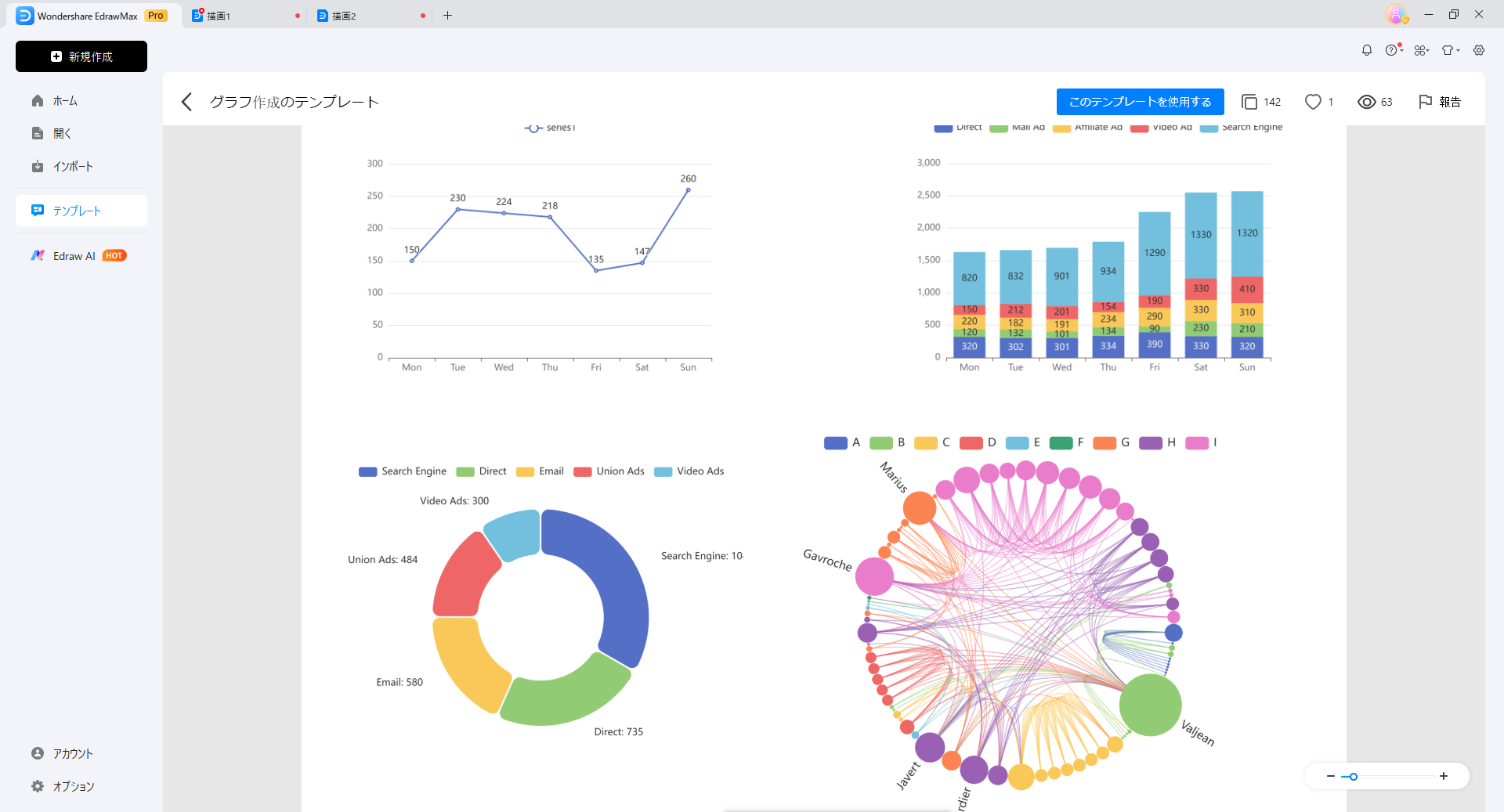The image size is (1504, 812).
Task: Click the eye views icon
Action: [x=1366, y=102]
